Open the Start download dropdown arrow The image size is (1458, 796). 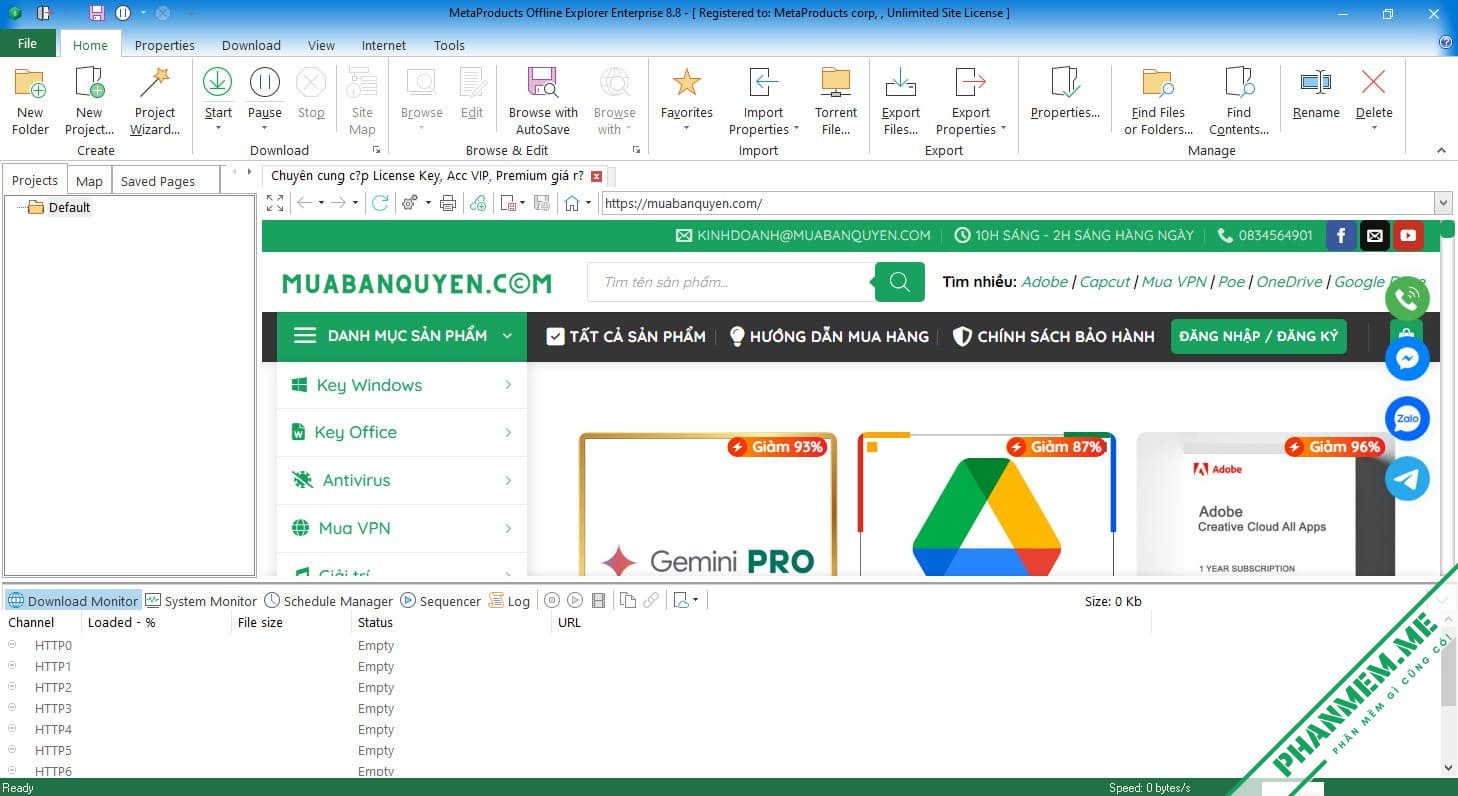pos(218,128)
